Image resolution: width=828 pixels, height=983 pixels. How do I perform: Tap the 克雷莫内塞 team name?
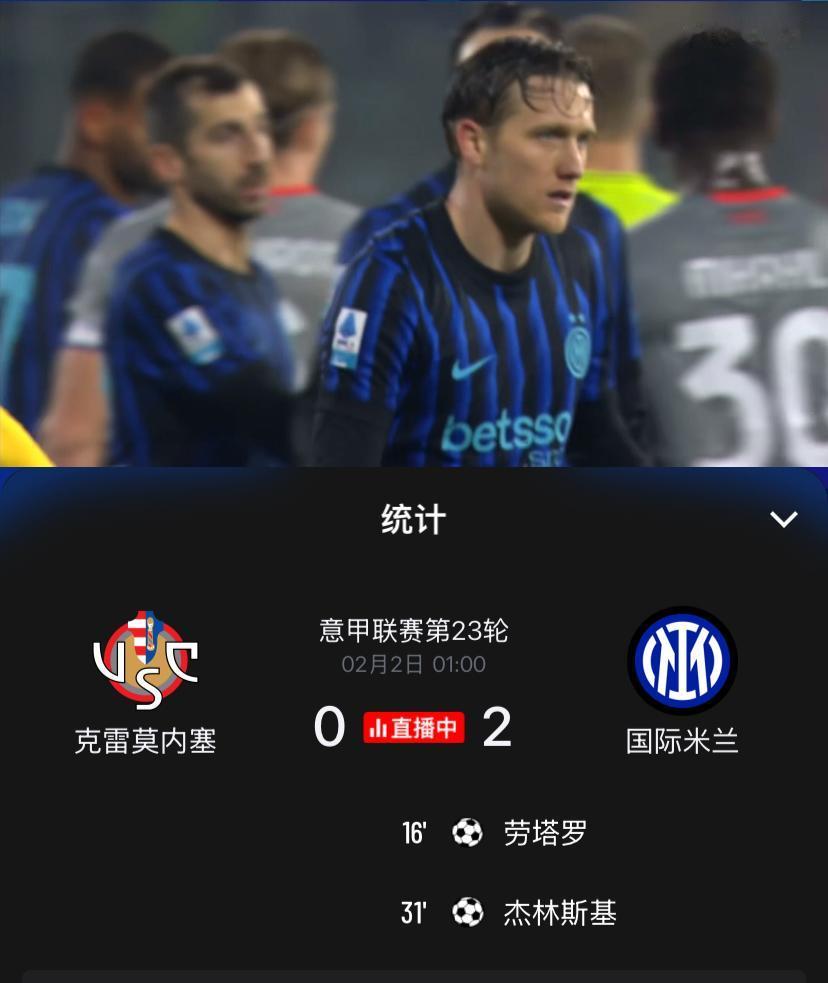pos(145,741)
